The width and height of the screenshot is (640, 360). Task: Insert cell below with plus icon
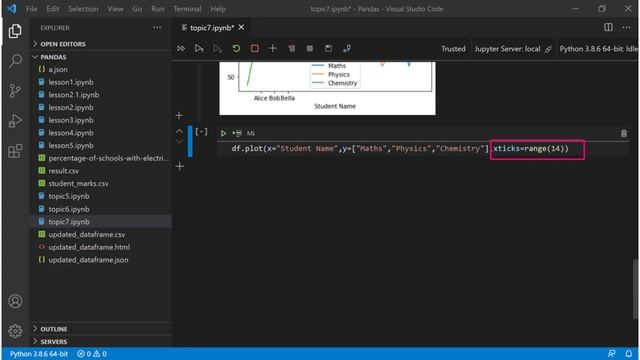point(180,167)
